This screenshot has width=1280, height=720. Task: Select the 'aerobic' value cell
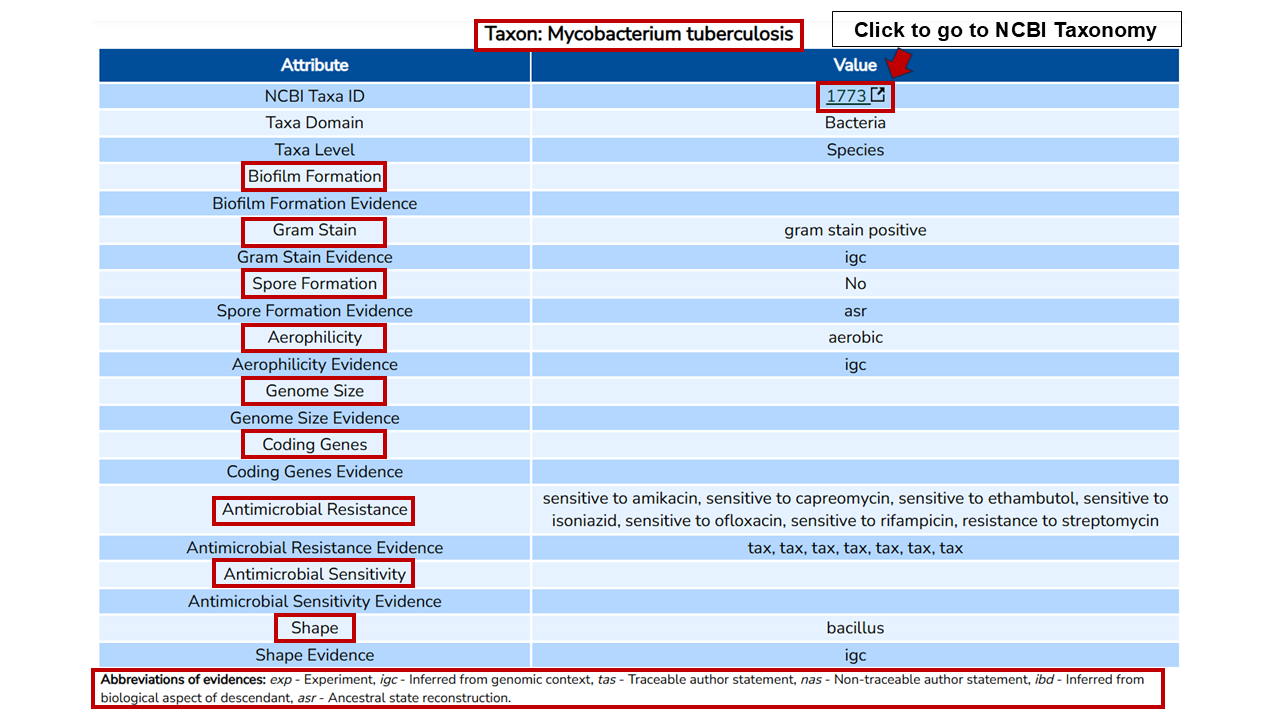855,337
